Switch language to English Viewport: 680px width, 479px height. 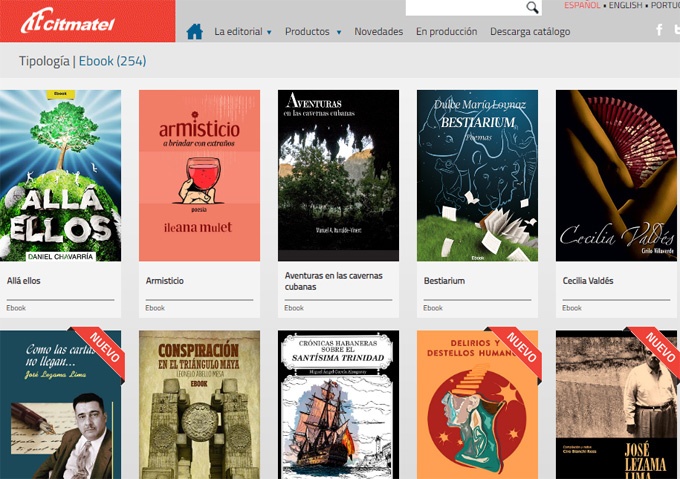[x=626, y=5]
